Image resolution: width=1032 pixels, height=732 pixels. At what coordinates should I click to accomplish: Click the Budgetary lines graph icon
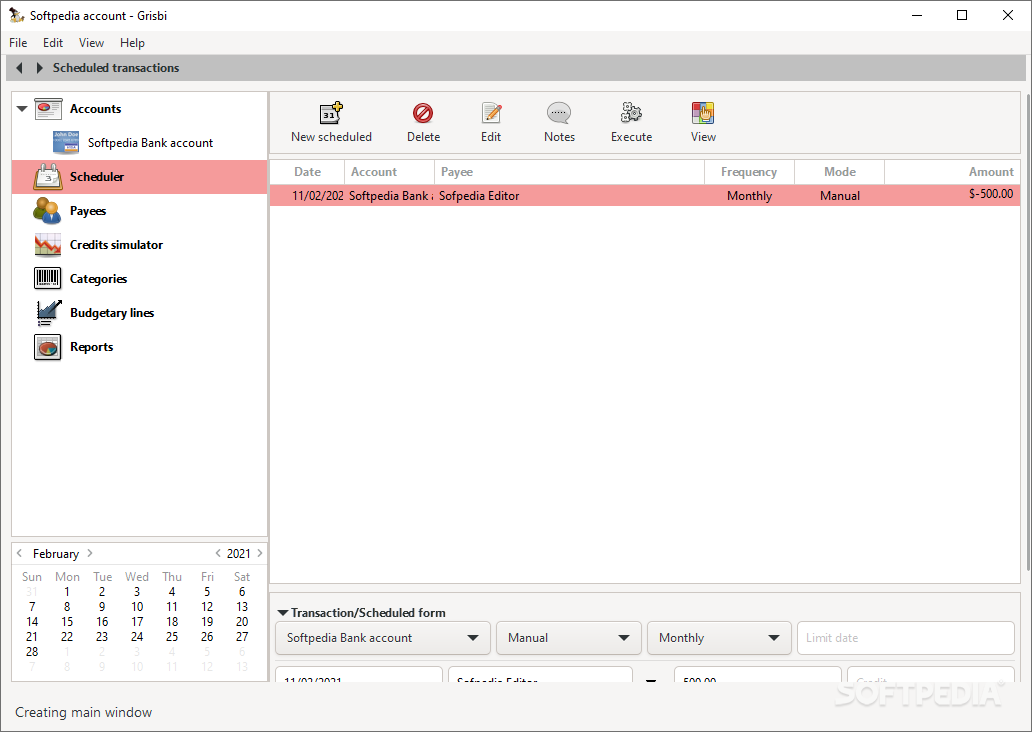click(x=48, y=313)
